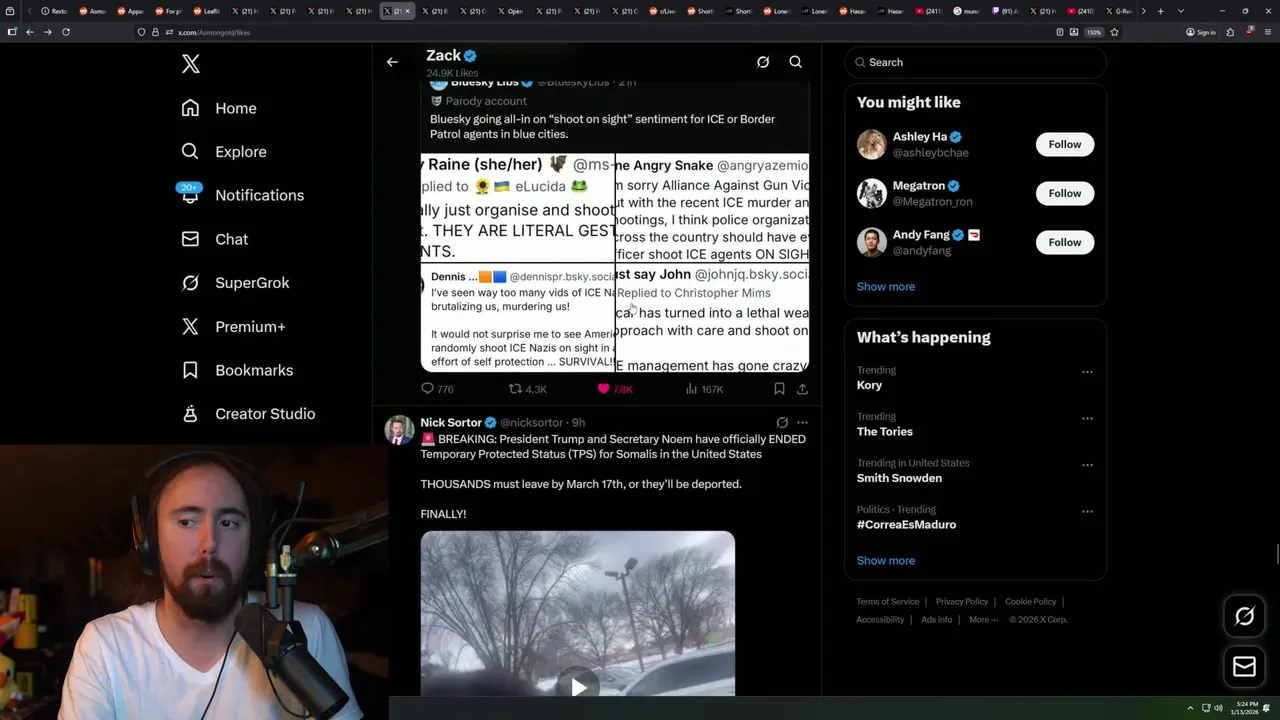Open the Kory trending topic
Screen dimensions: 1280x720
coord(869,385)
